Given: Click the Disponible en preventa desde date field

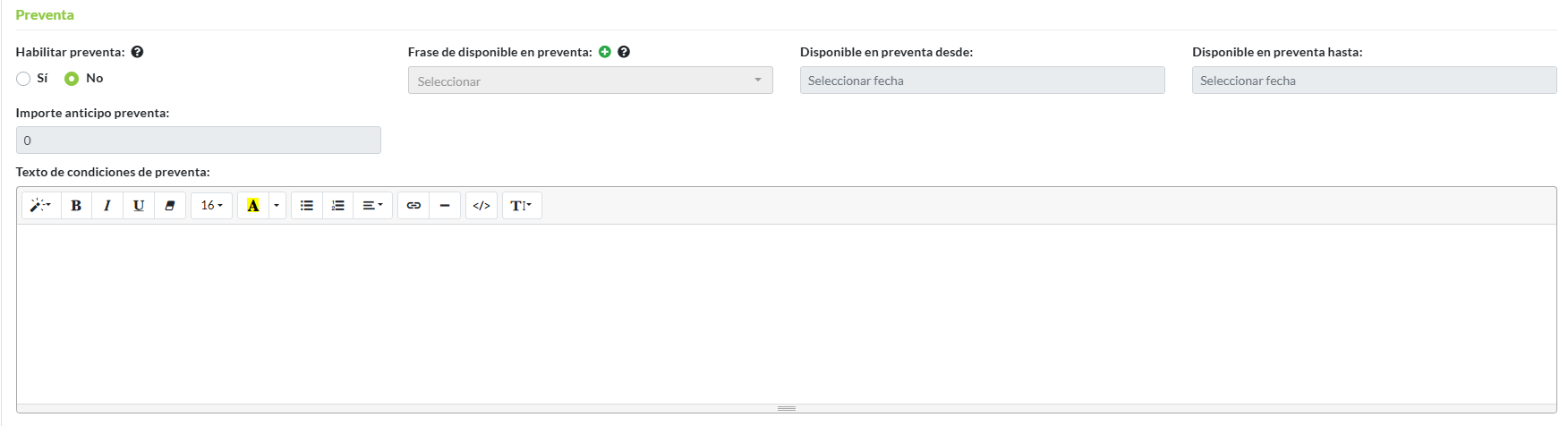Looking at the screenshot, I should (x=983, y=81).
